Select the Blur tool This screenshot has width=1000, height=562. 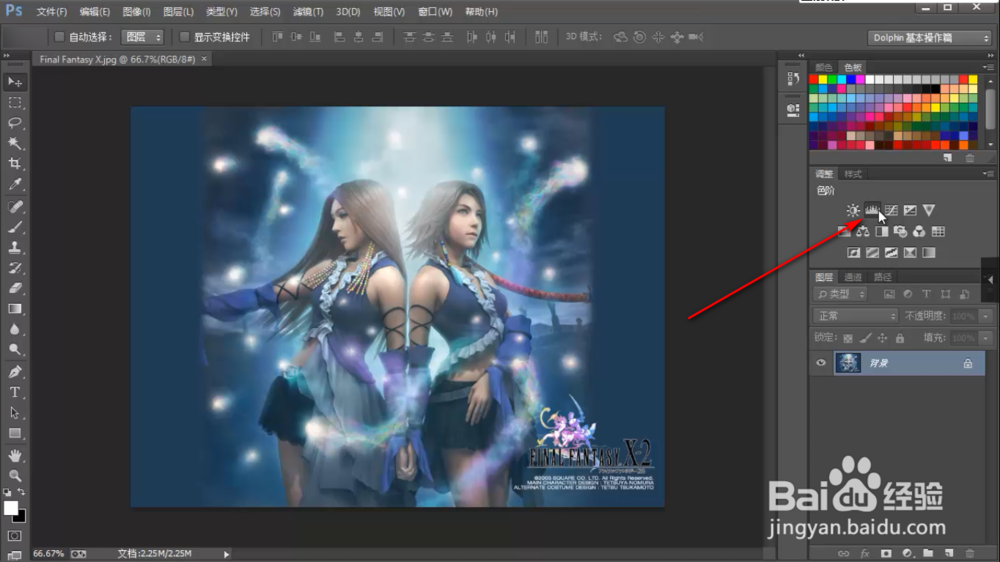pos(15,329)
